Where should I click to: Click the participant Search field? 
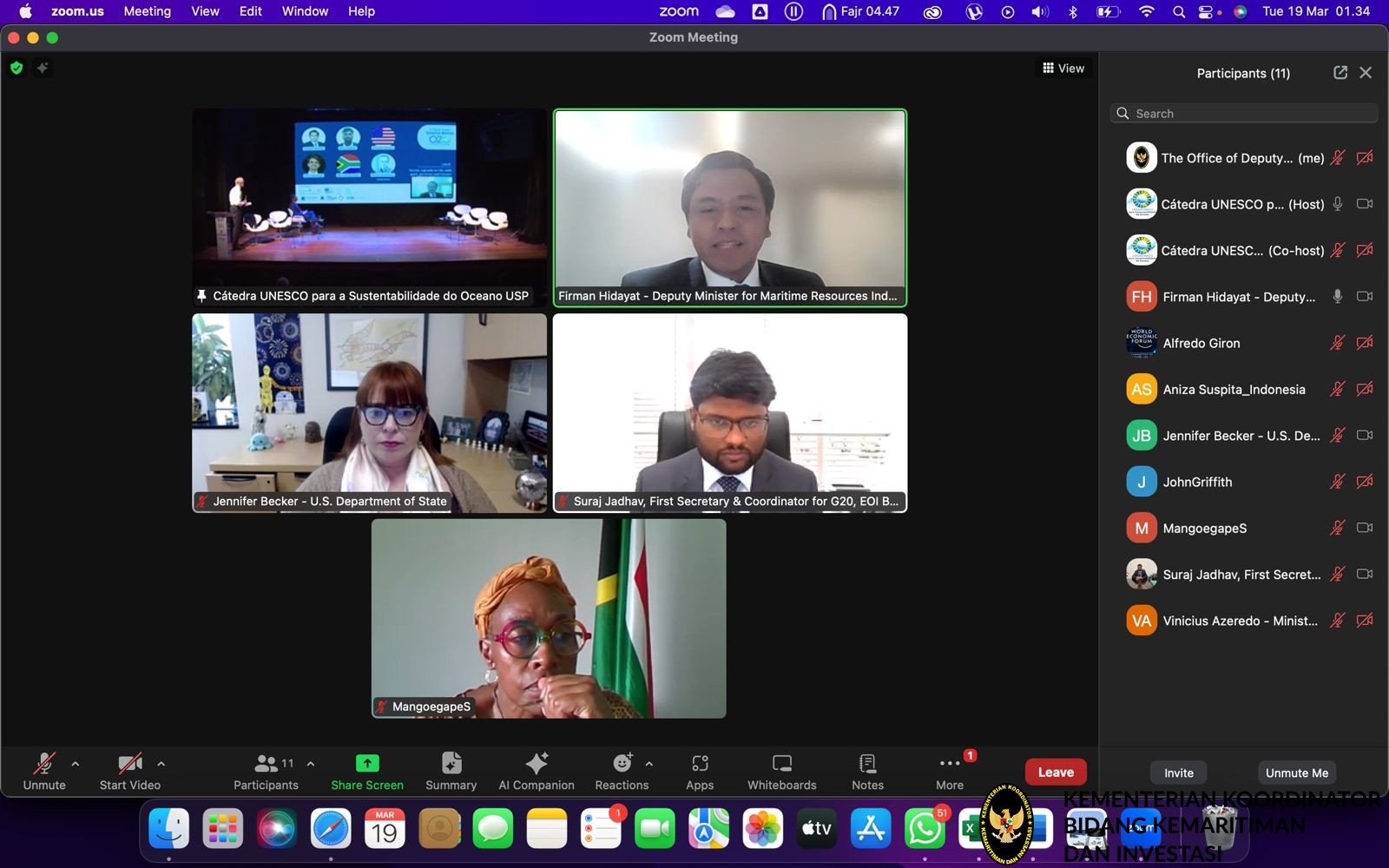[1243, 114]
